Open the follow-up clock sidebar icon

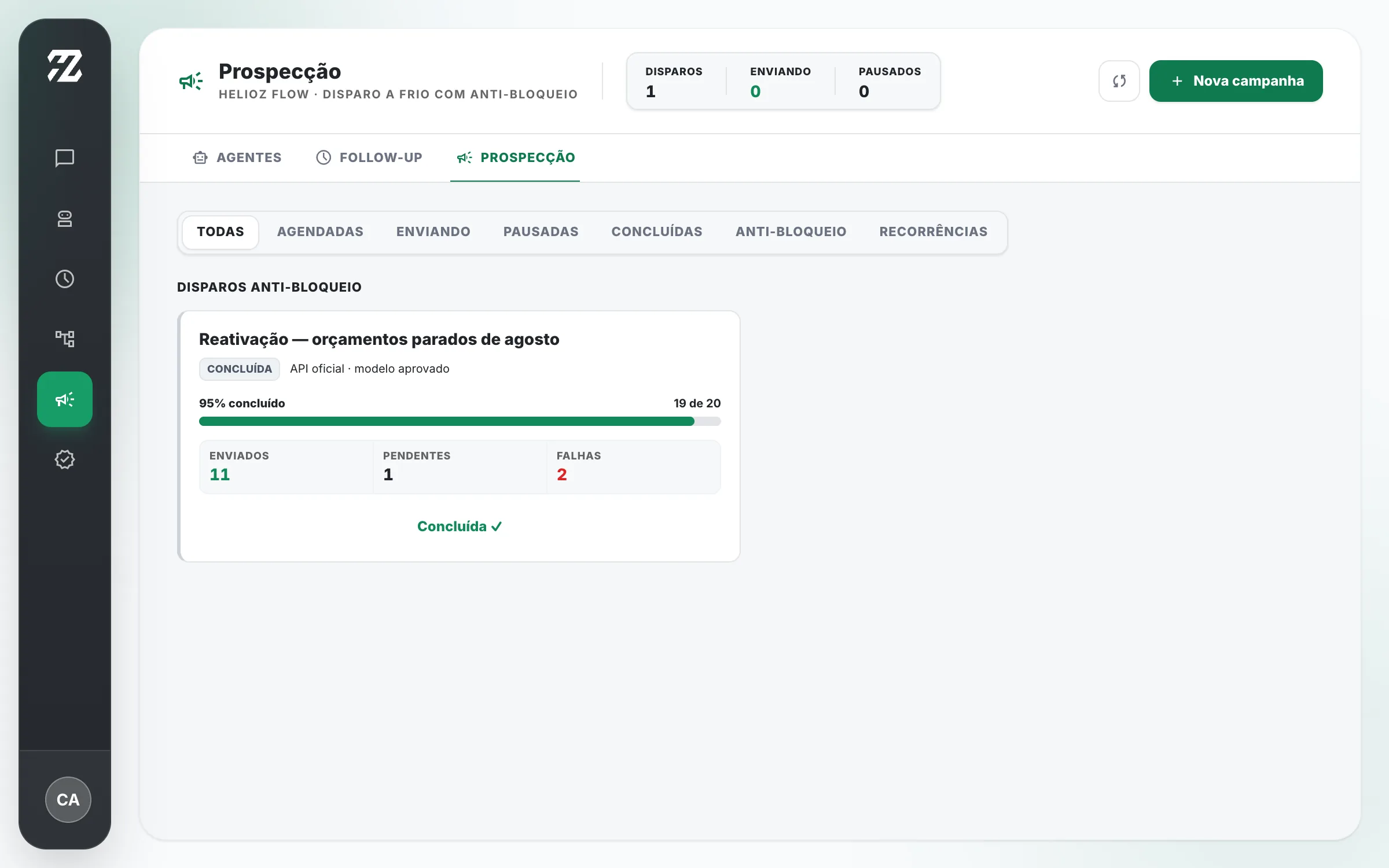pyautogui.click(x=65, y=279)
